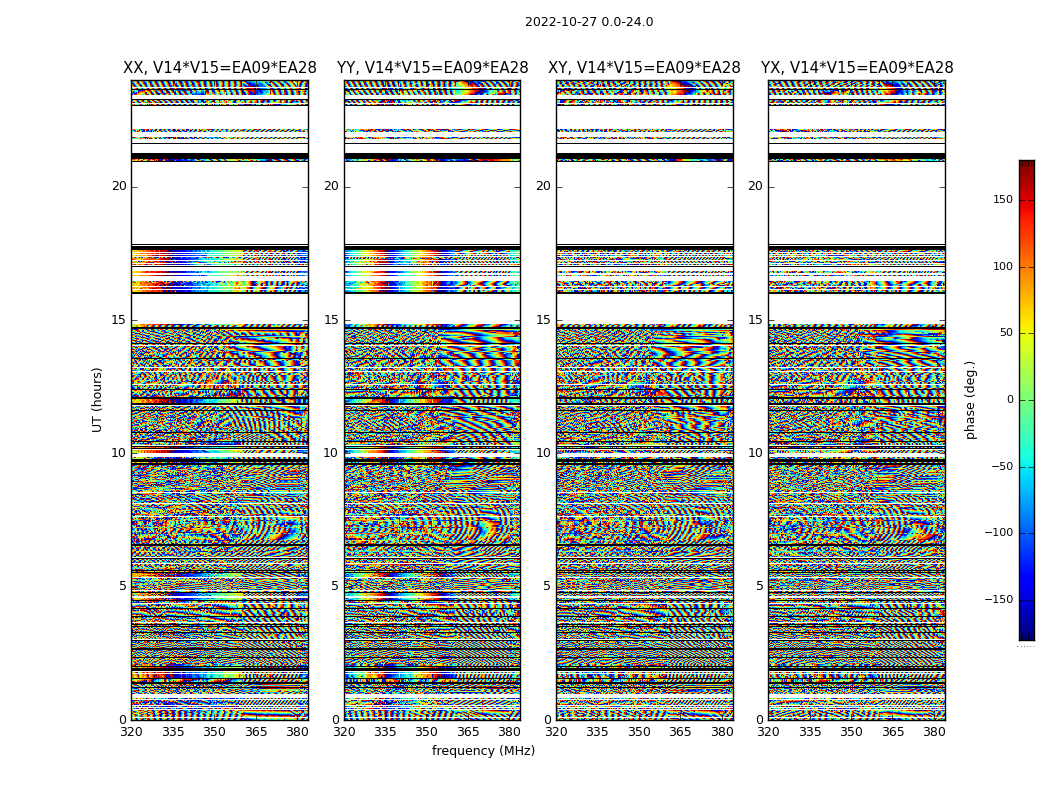Click the '15' UT hour tick of XY panel
Viewport: 1050px width, 800px height.
tap(544, 320)
